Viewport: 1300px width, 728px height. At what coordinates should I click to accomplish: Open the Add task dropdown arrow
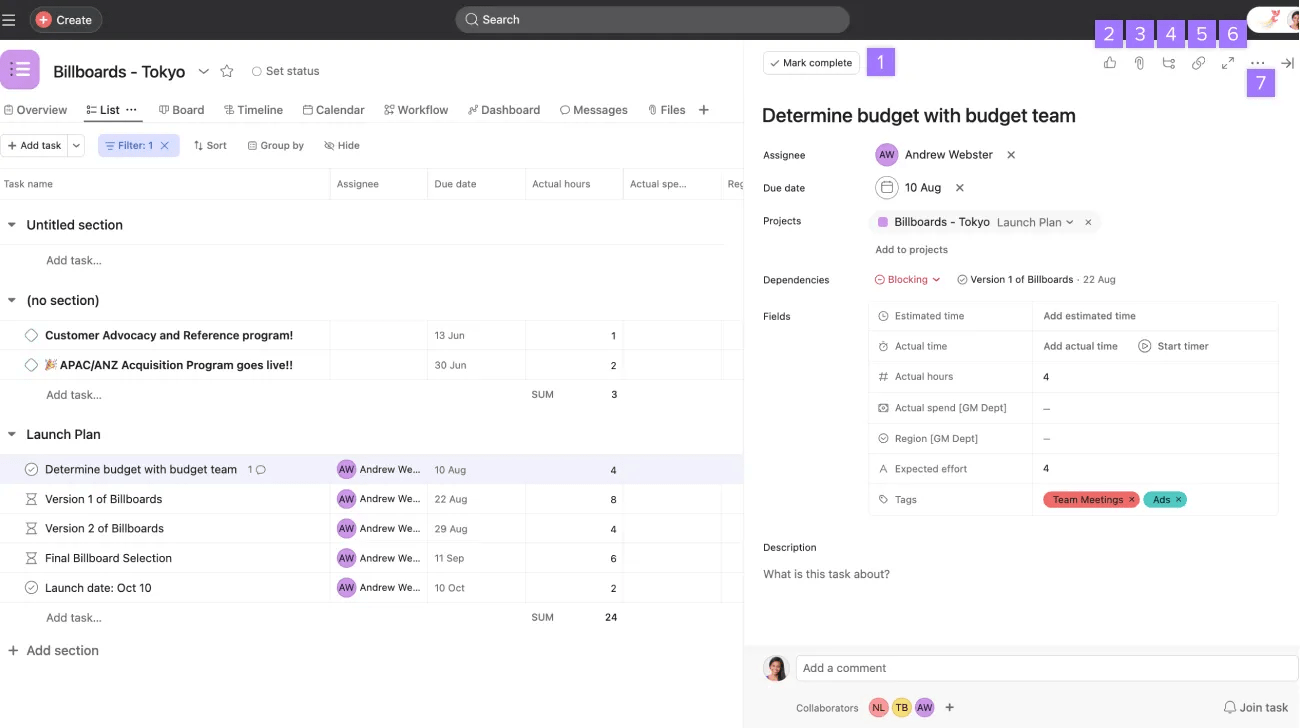coord(75,145)
